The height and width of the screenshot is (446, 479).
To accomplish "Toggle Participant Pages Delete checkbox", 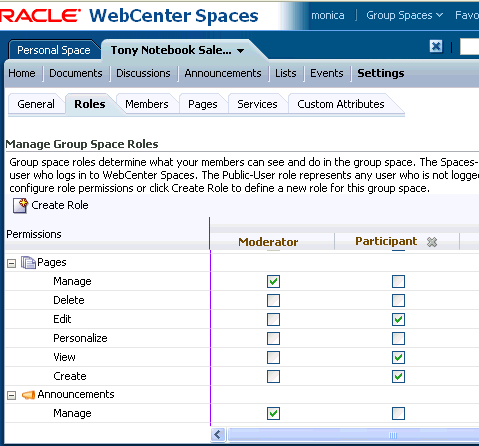I will click(x=398, y=300).
